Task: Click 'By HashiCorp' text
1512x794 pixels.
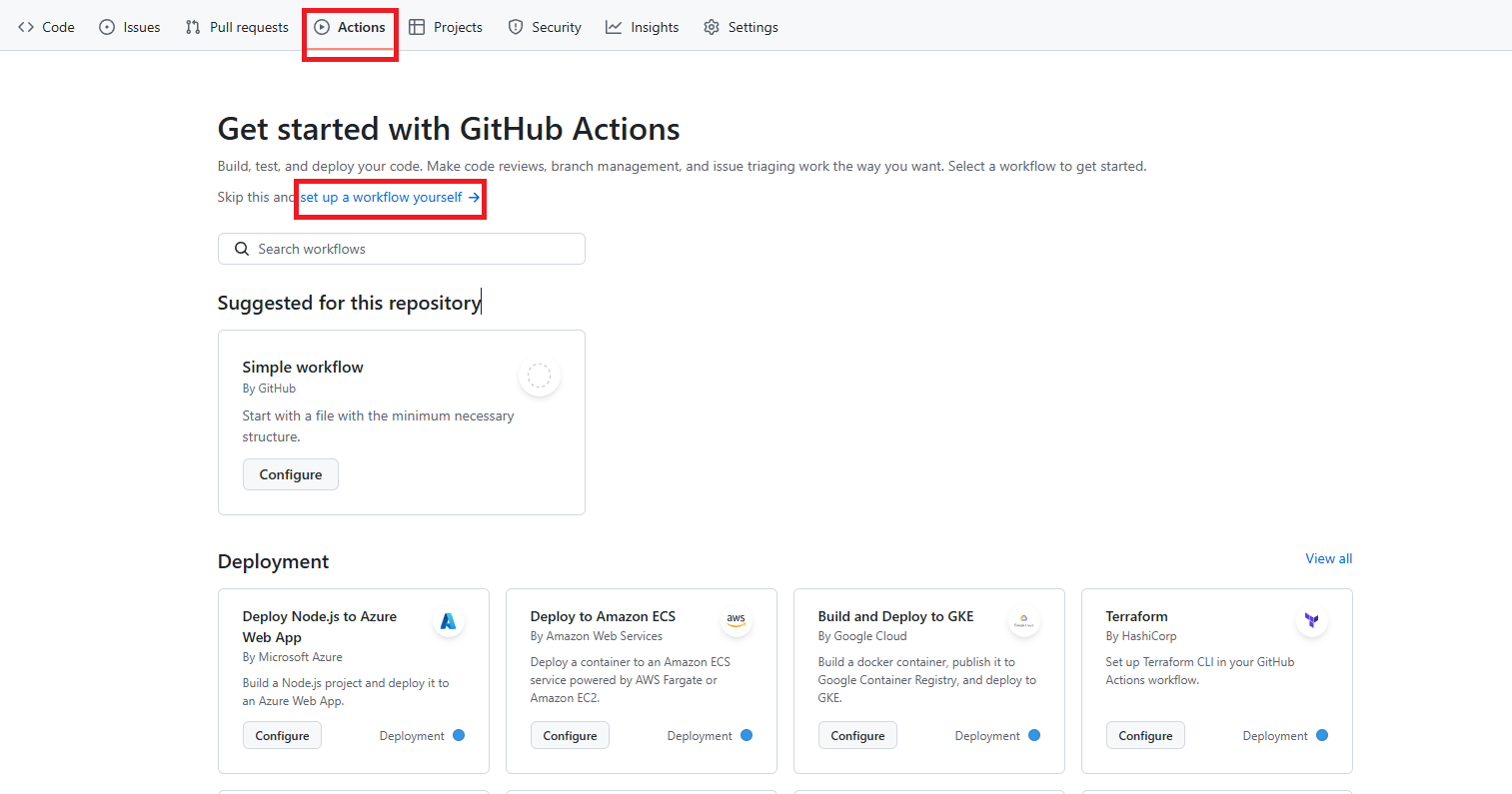Action: [x=1141, y=636]
